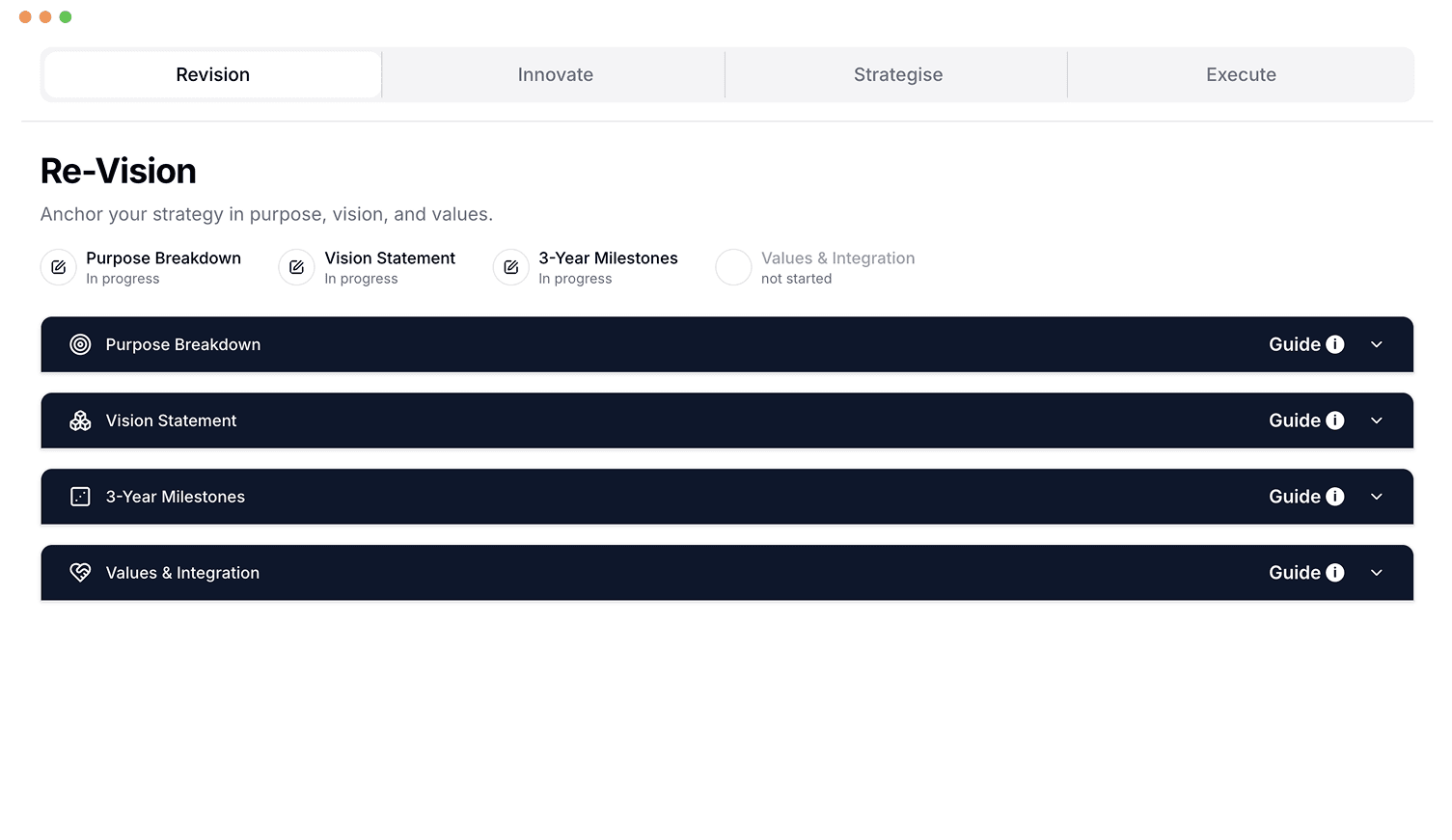
Task: Open the Vision Statement Guide info icon
Action: [1335, 420]
